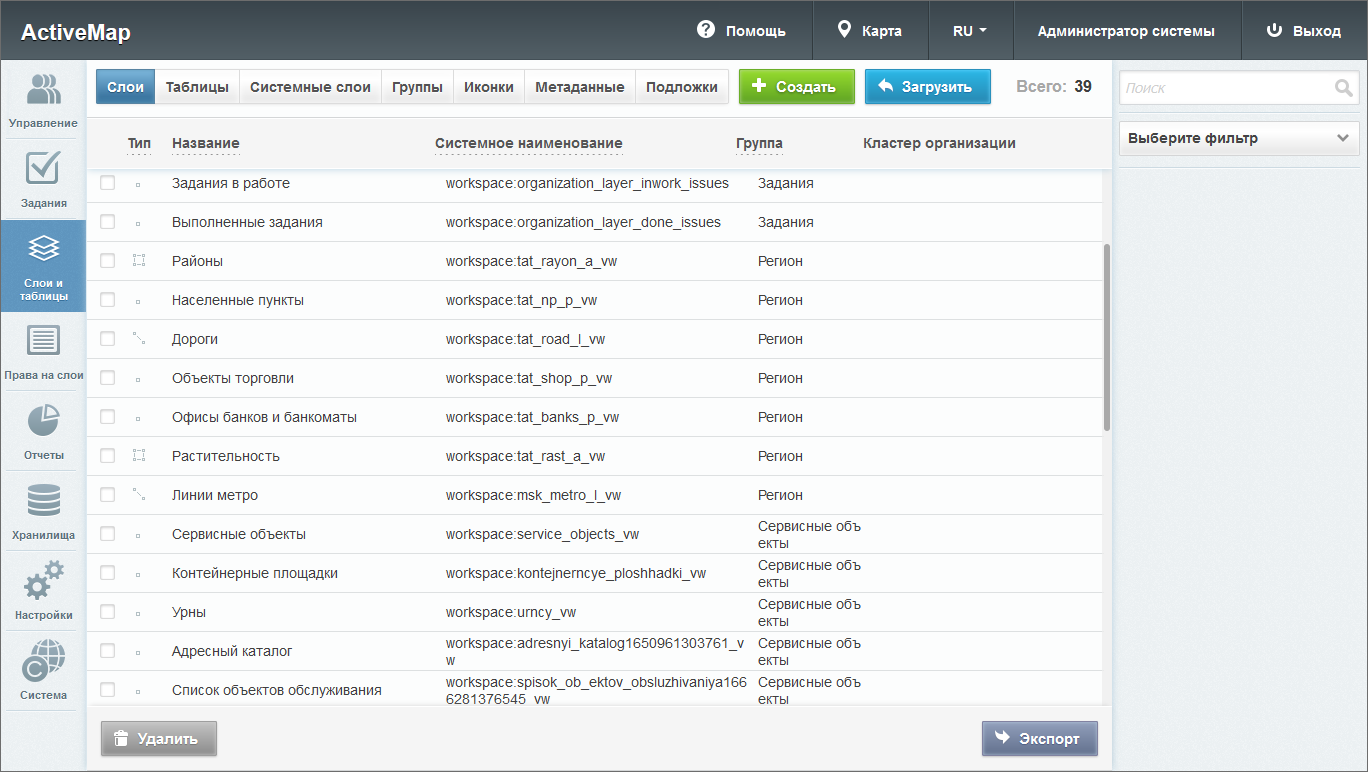Open Права на слои sidebar icon
Screen dimensions: 1368x772
coord(43,343)
